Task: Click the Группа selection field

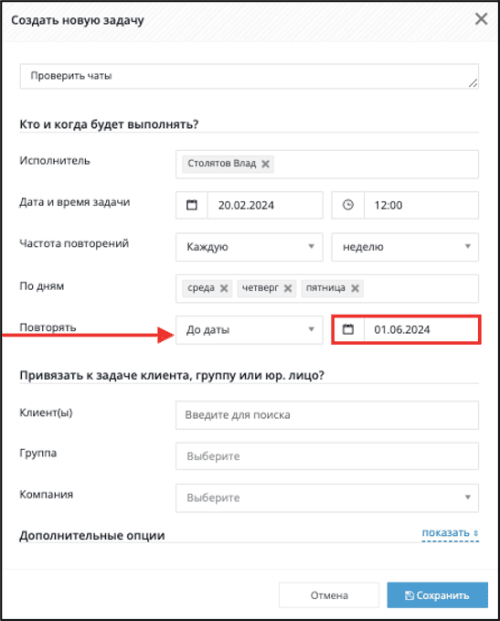Action: 327,456
